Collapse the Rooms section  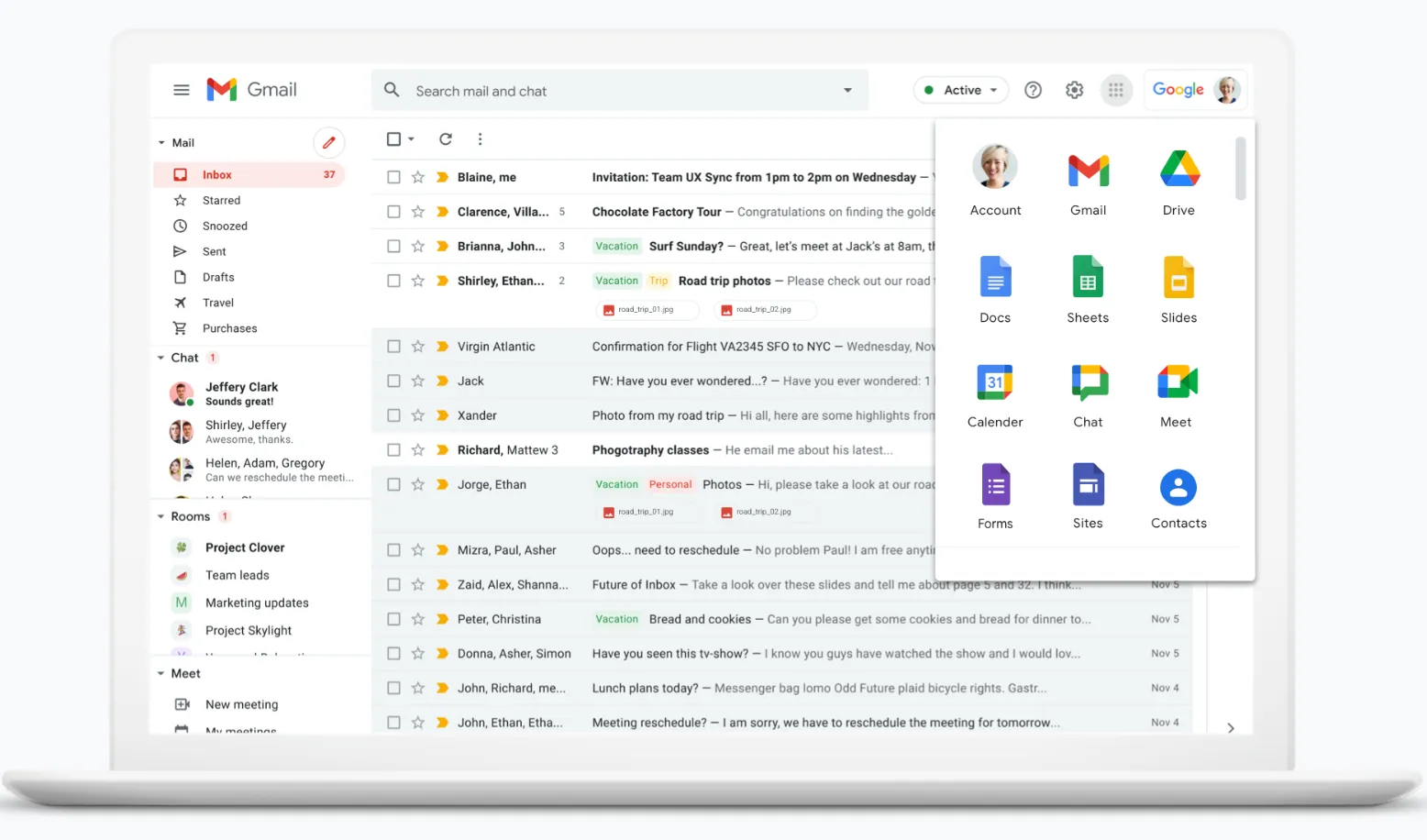pyautogui.click(x=161, y=516)
